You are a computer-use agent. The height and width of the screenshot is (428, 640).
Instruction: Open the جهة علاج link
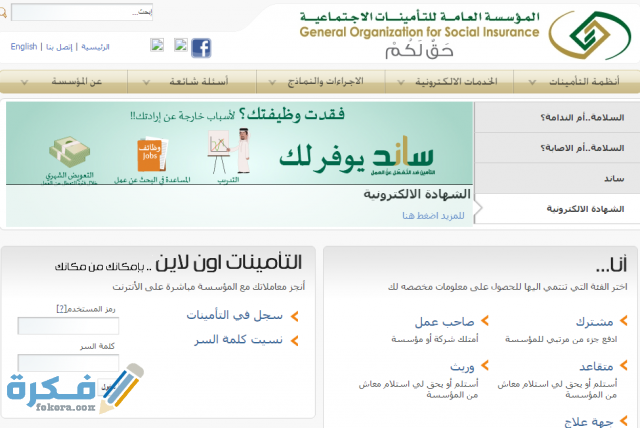click(x=589, y=421)
